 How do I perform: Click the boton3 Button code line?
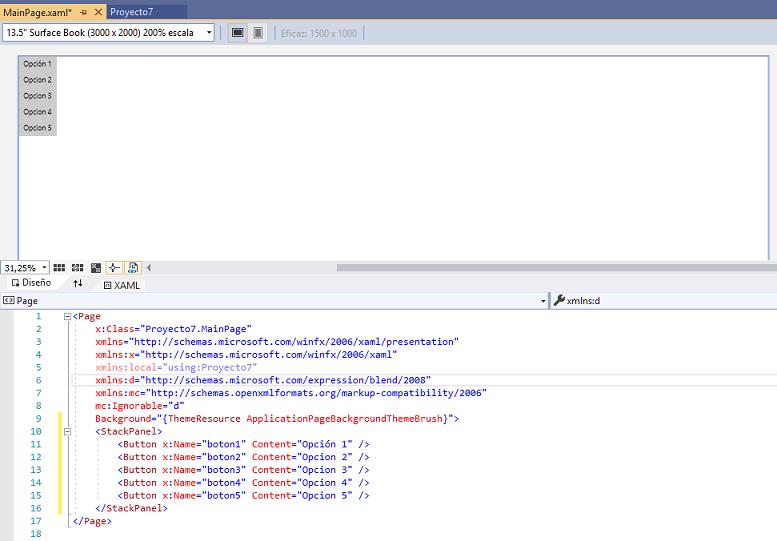click(243, 470)
